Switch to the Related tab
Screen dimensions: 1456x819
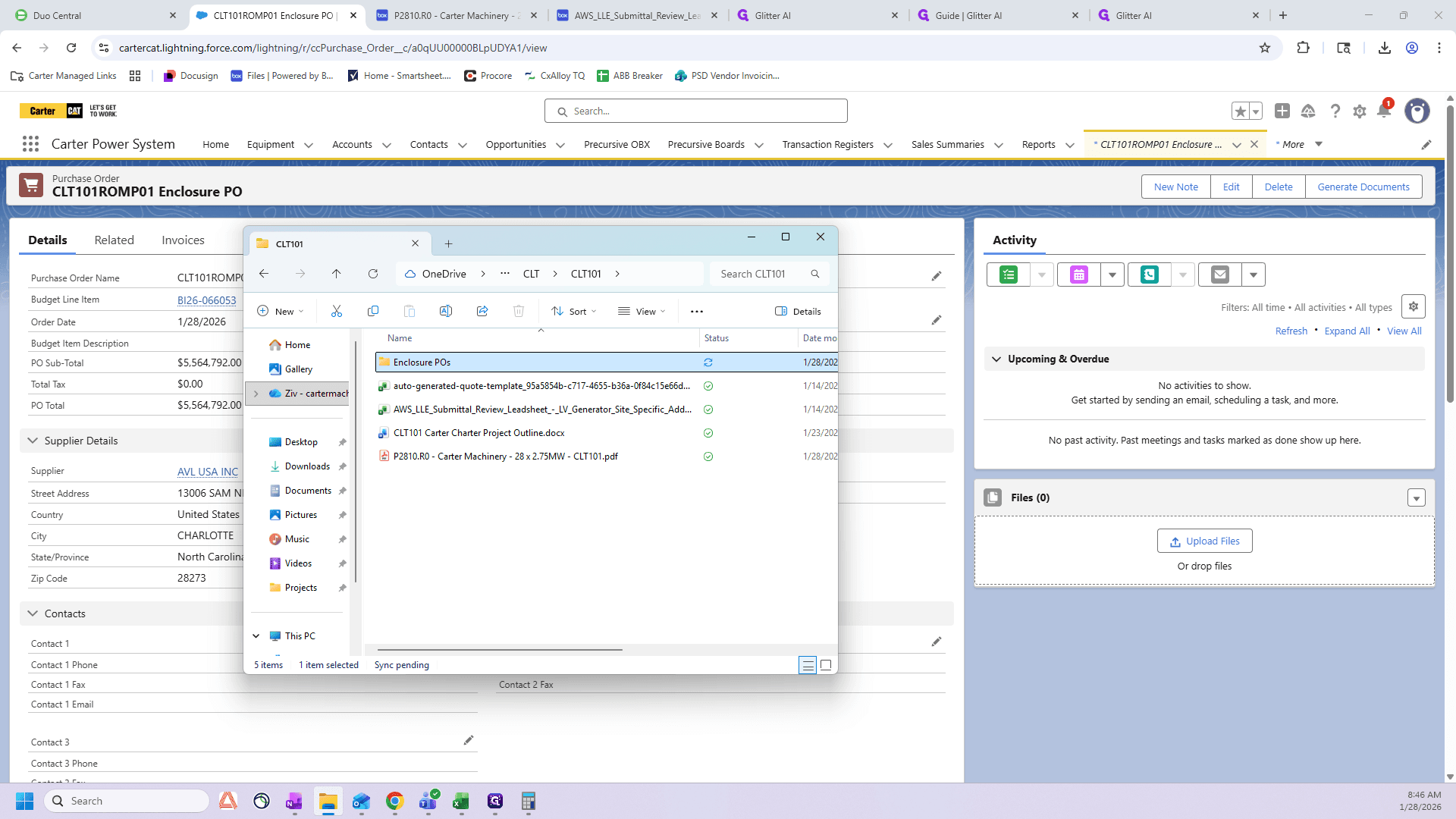tap(115, 240)
